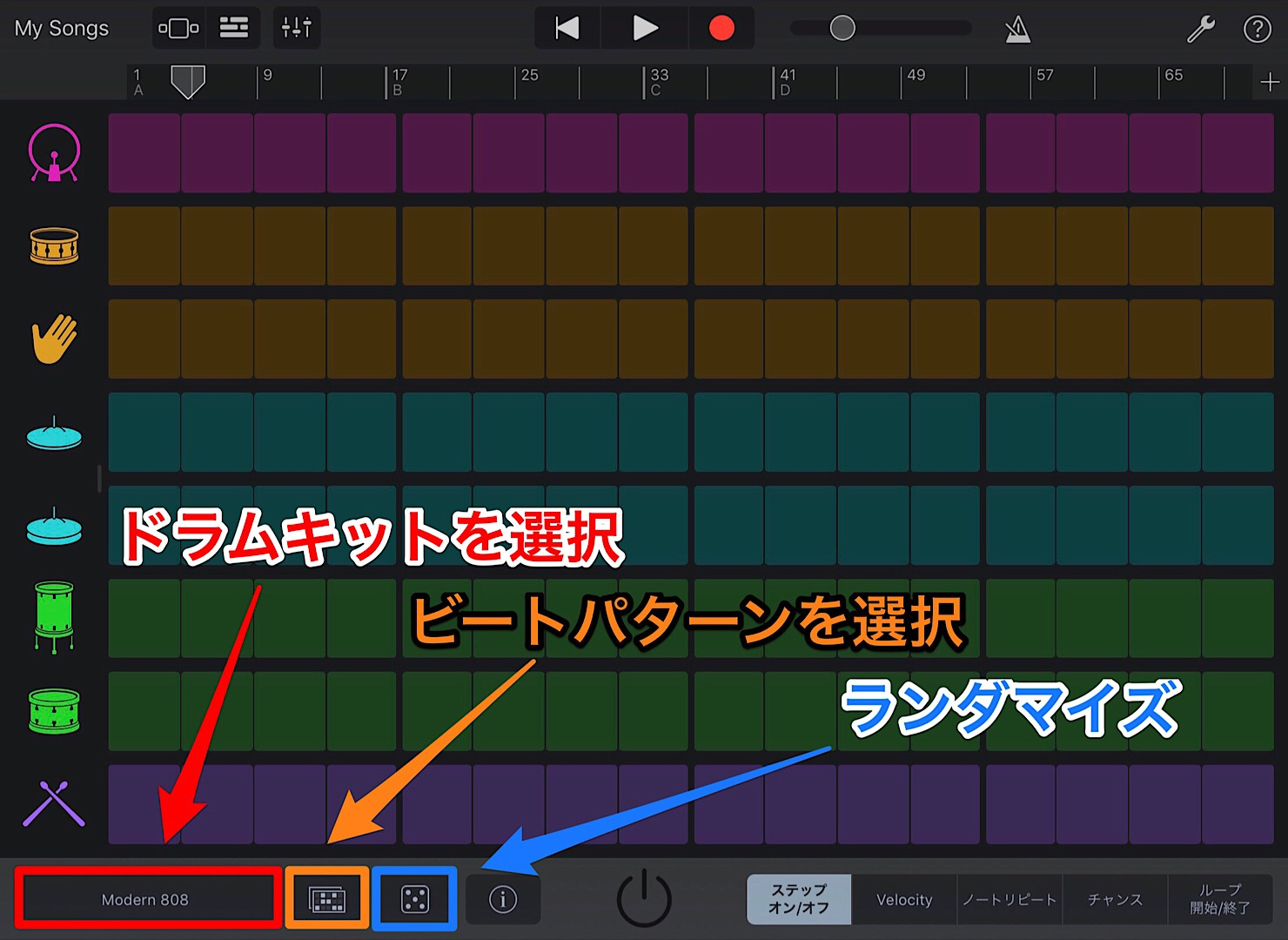Toggle last step of the kick row

1238,153
